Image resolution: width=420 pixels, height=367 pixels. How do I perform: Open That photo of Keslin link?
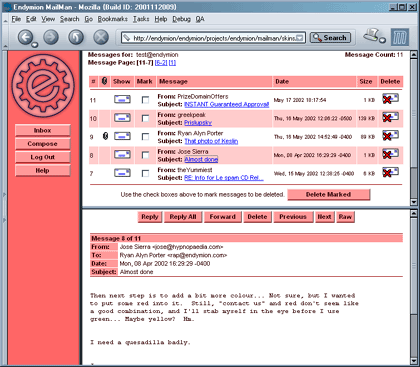pyautogui.click(x=211, y=141)
